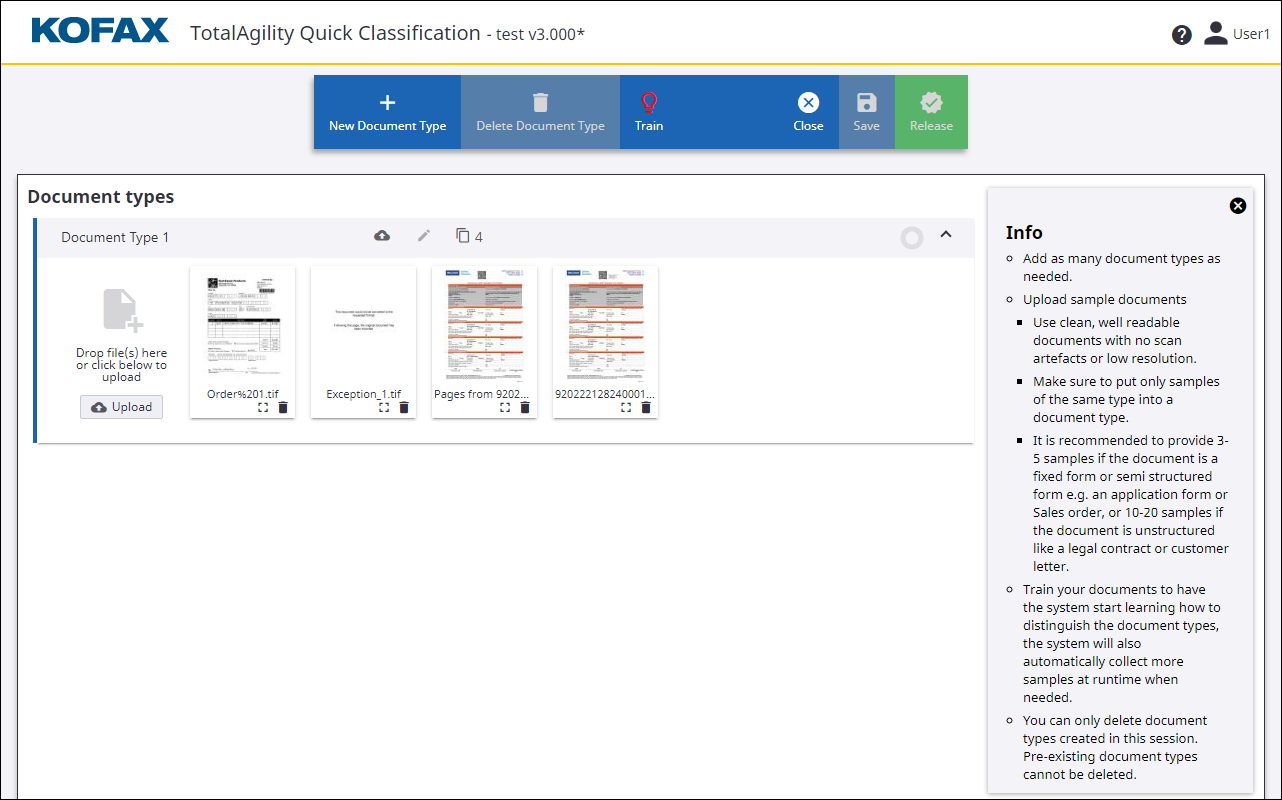The image size is (1282, 800).
Task: Click the Upload button in the drop zone
Action: [121, 406]
